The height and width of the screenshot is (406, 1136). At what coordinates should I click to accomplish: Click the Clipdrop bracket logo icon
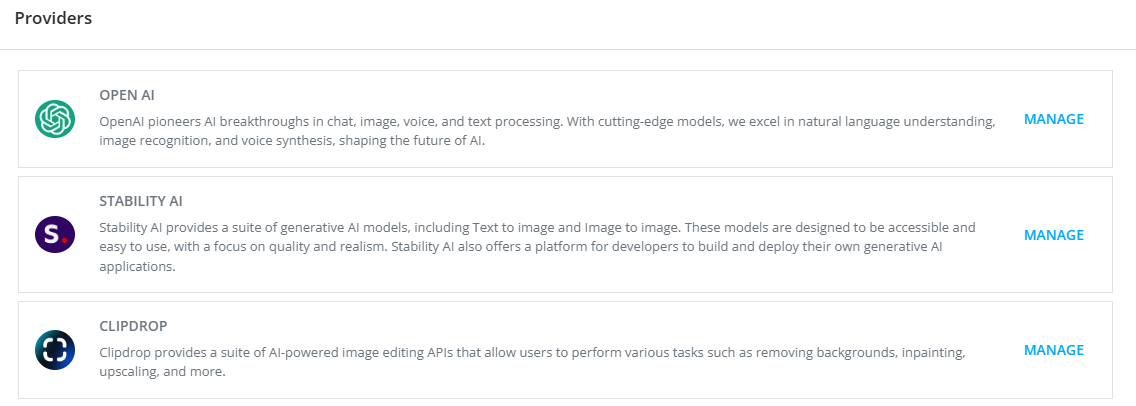point(55,350)
